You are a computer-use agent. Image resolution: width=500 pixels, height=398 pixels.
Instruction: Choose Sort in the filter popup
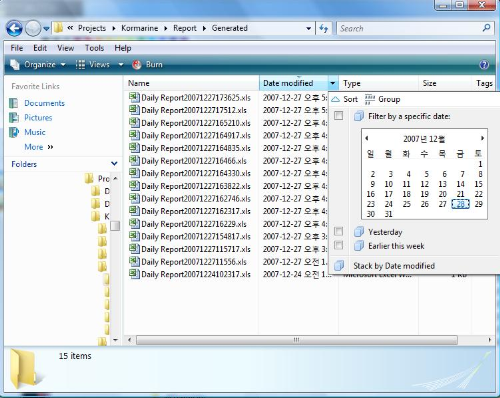[345, 99]
